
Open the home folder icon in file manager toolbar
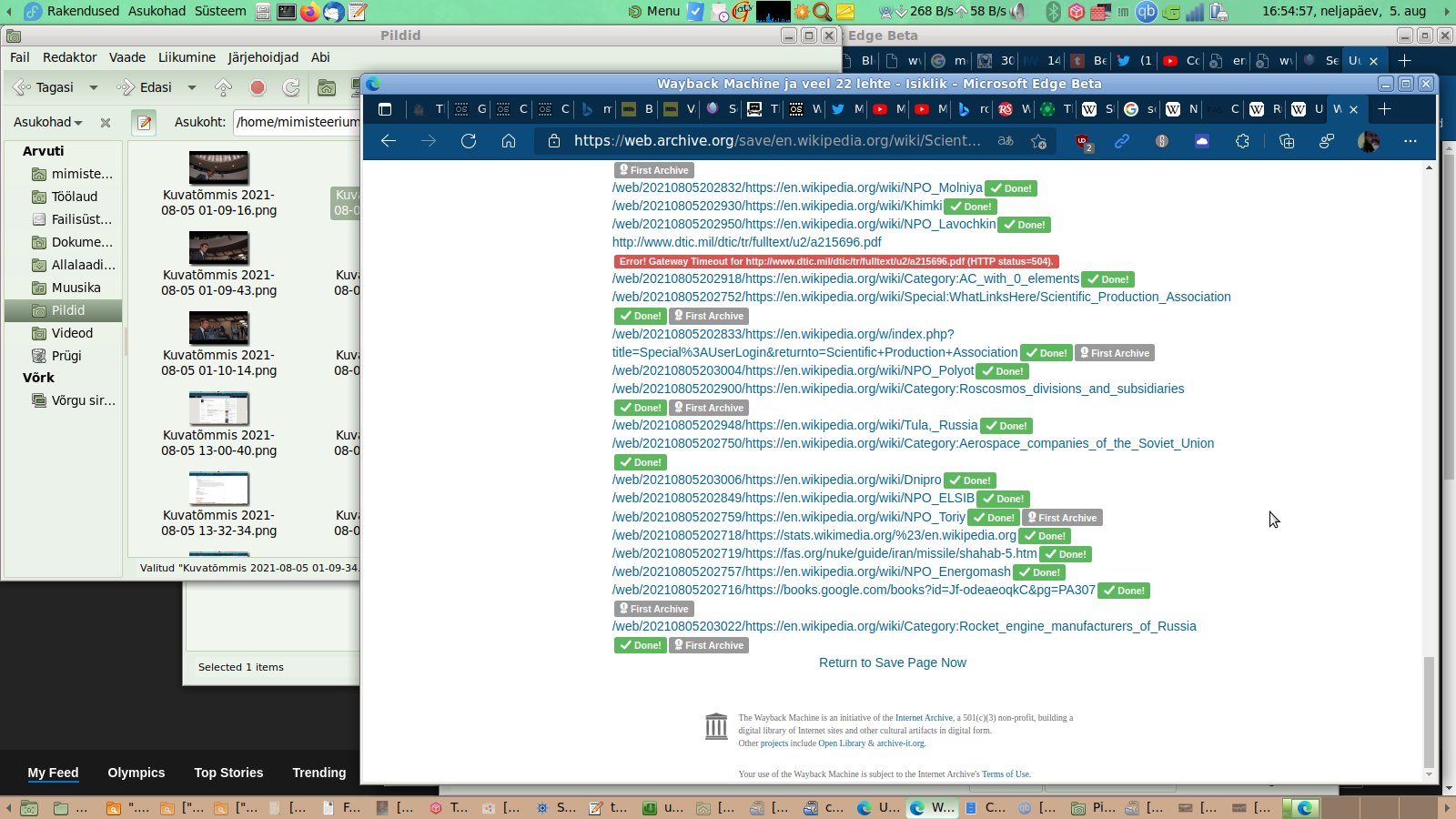pos(327,87)
